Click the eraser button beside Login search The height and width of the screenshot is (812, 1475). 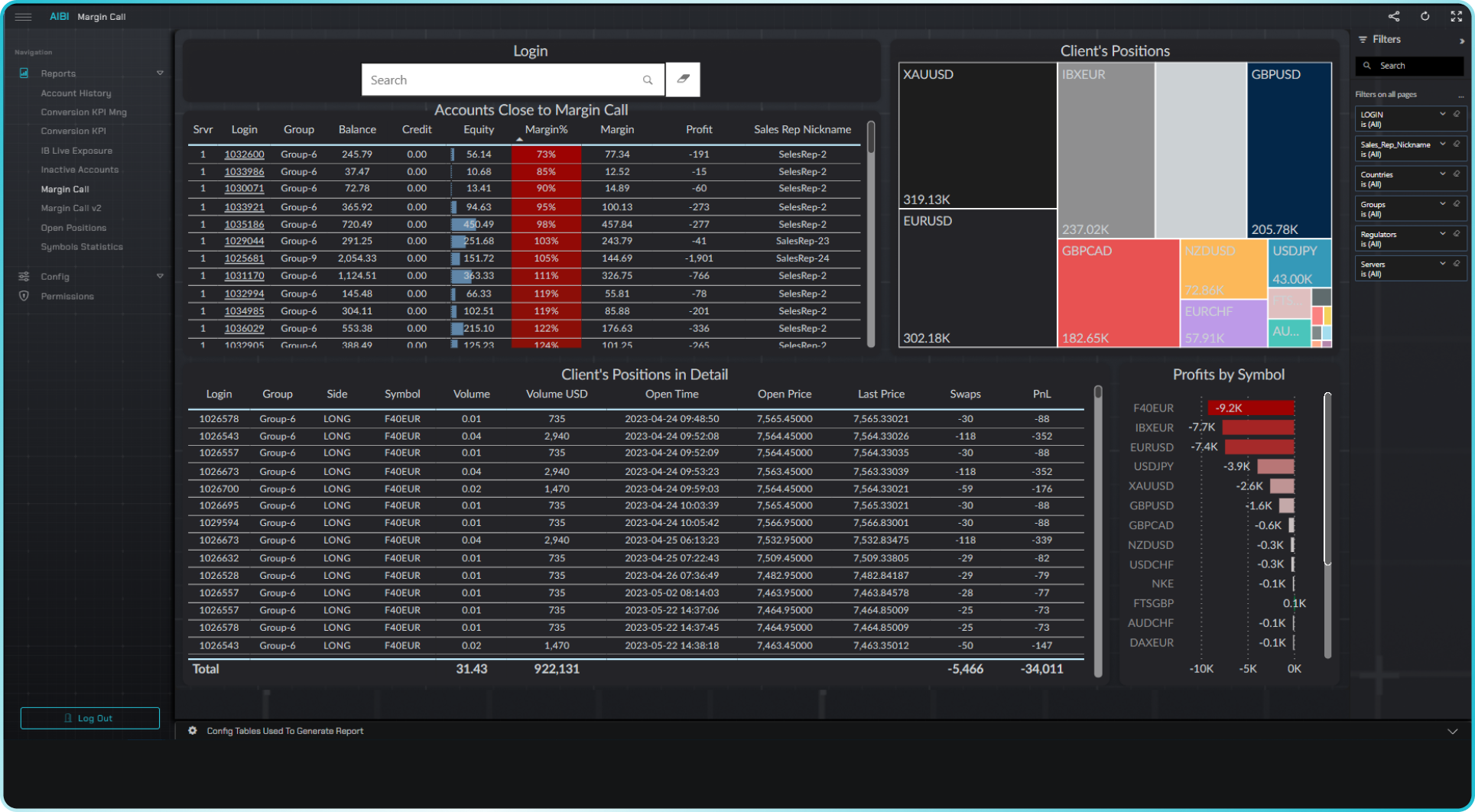683,80
